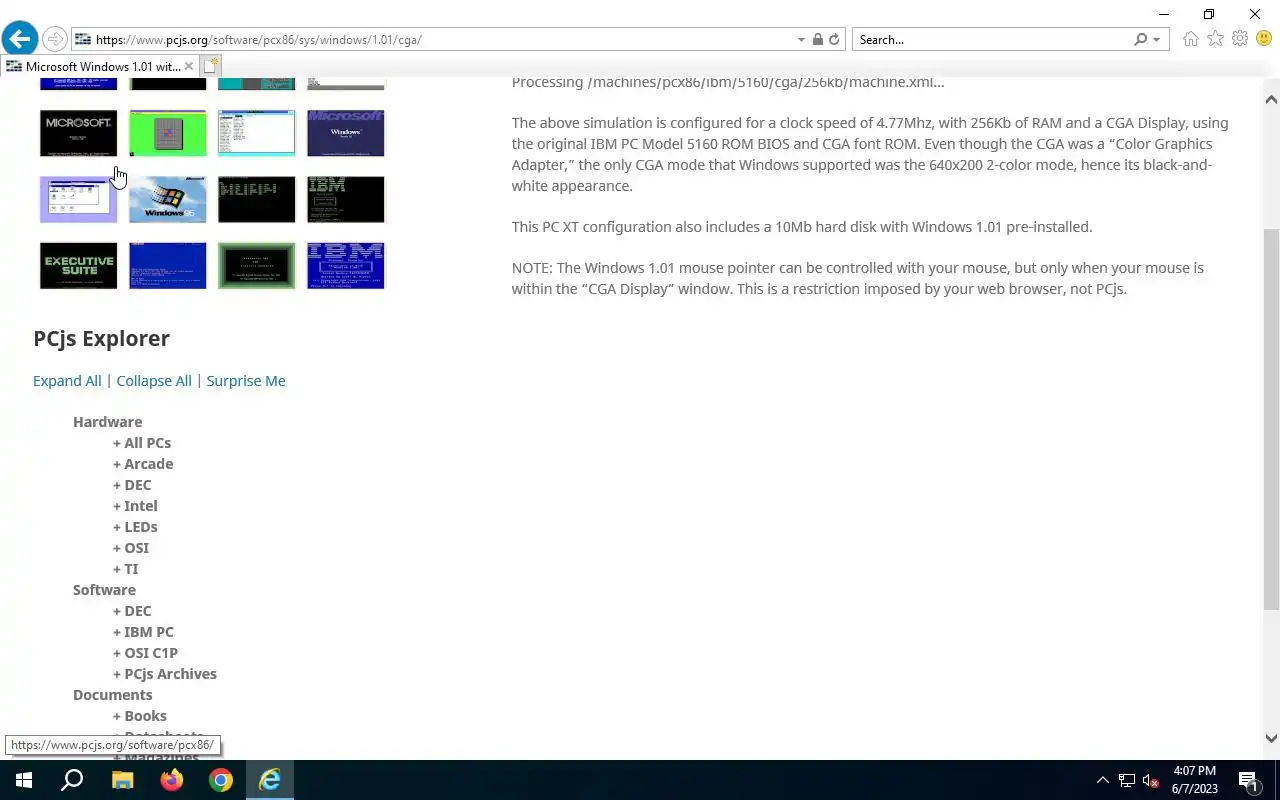Launch Google Chrome from the taskbar
The image size is (1280, 800).
pyautogui.click(x=220, y=780)
